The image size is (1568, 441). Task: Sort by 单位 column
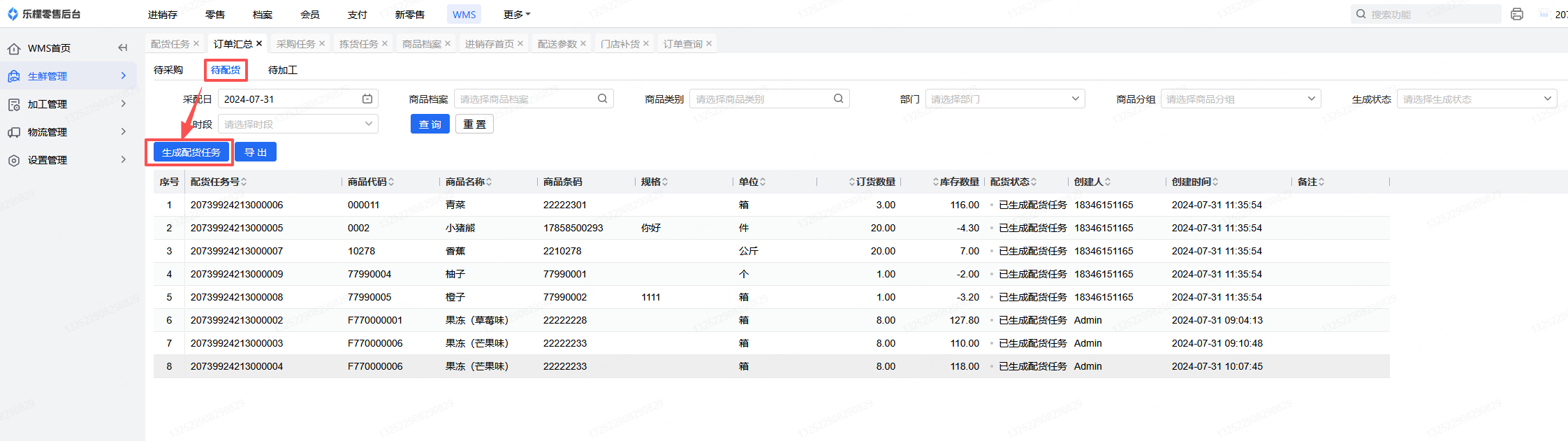(x=763, y=182)
